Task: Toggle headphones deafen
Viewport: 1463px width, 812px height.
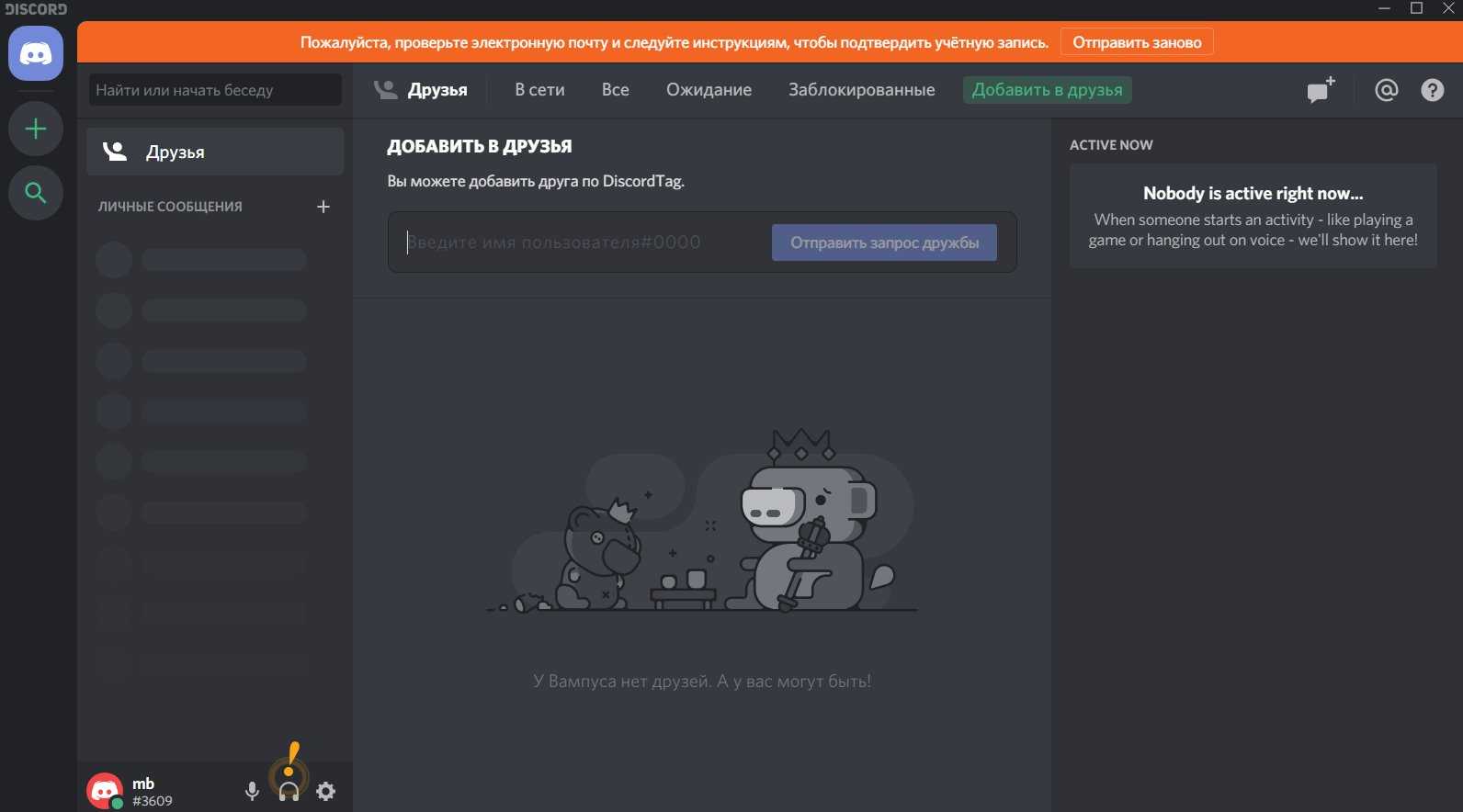Action: click(x=289, y=791)
